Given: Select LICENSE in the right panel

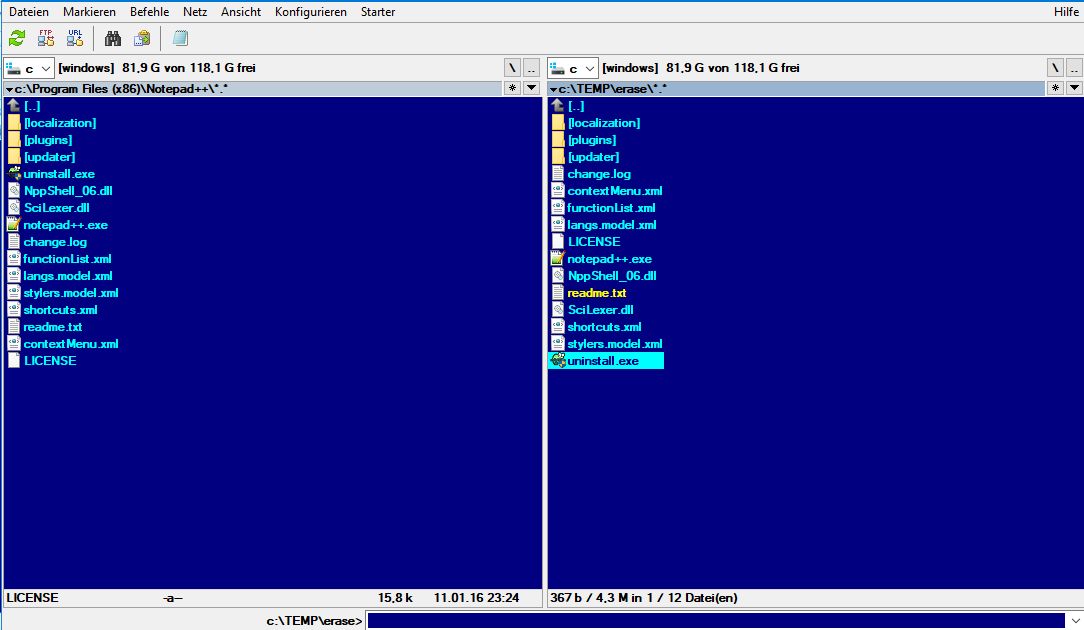Looking at the screenshot, I should point(594,242).
